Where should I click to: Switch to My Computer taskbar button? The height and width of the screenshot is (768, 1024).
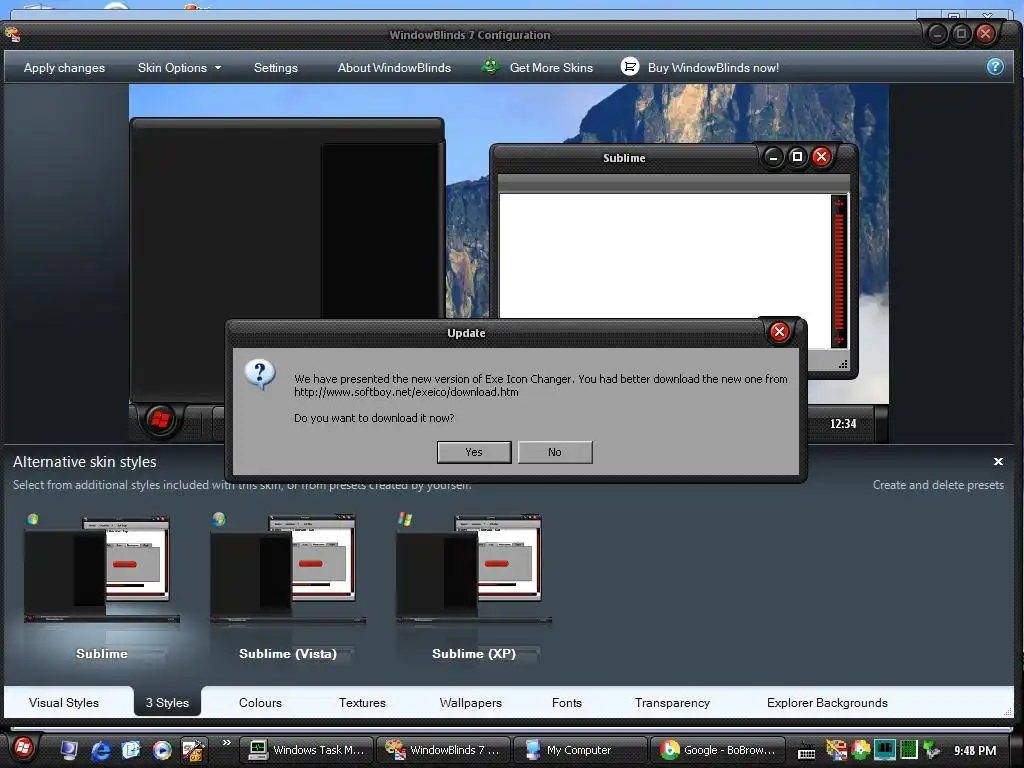coord(579,750)
